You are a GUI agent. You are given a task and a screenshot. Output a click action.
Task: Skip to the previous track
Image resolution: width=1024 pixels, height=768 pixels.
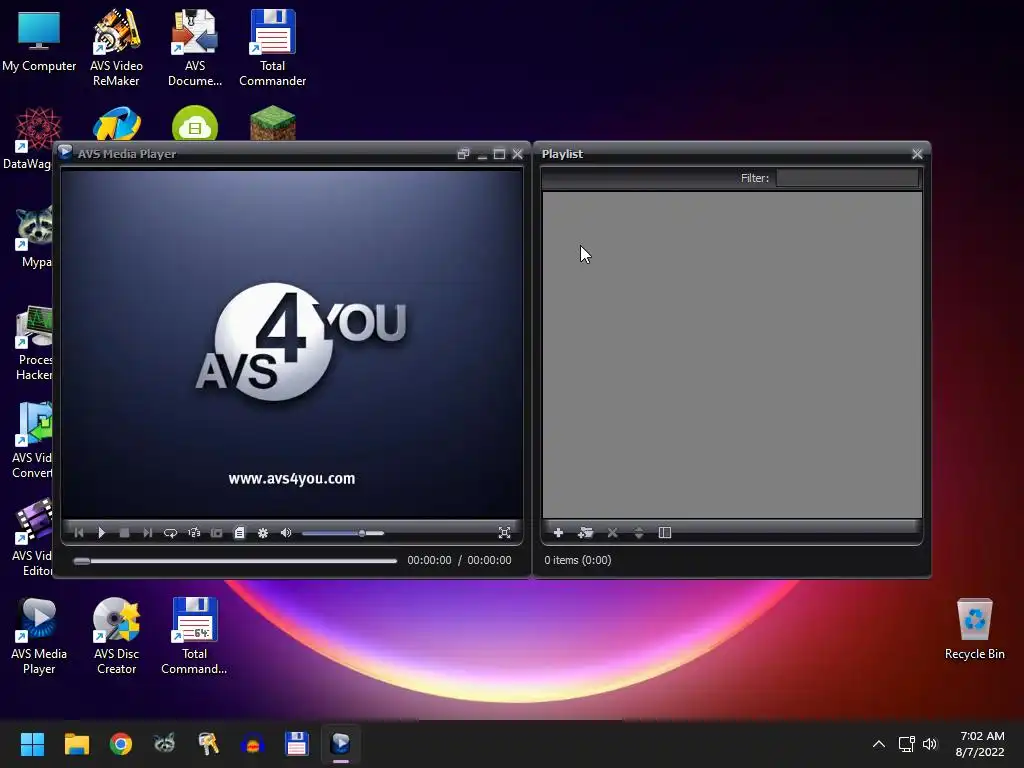79,533
